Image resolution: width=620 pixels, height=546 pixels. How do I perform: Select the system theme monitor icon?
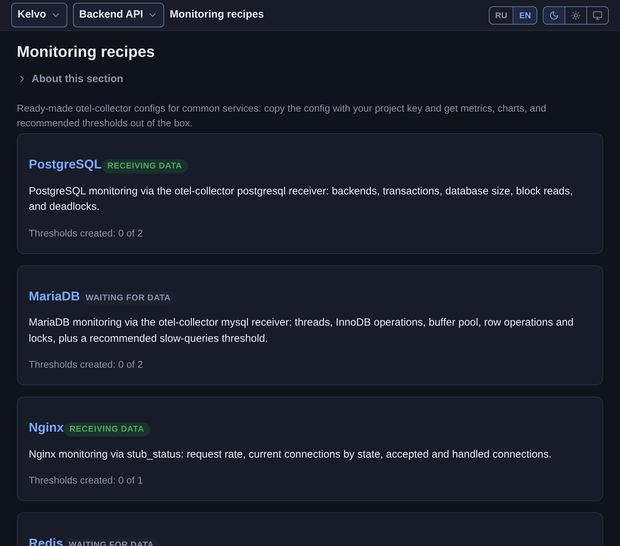(x=597, y=15)
